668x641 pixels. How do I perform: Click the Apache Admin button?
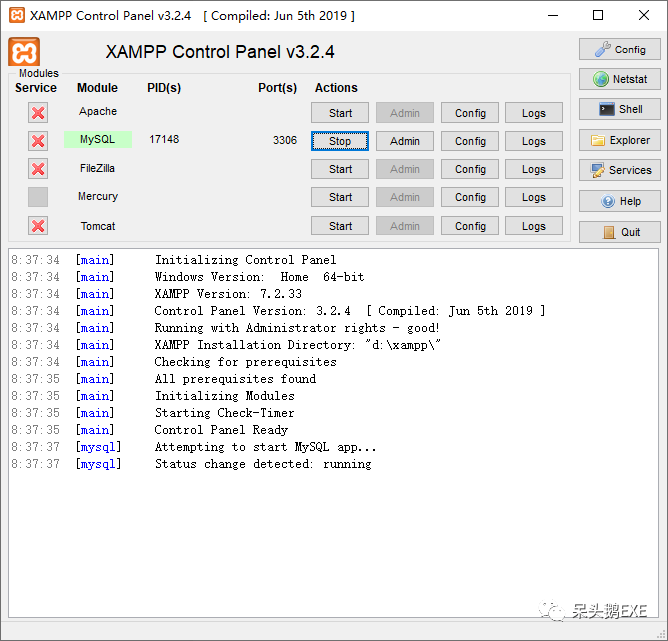(405, 113)
